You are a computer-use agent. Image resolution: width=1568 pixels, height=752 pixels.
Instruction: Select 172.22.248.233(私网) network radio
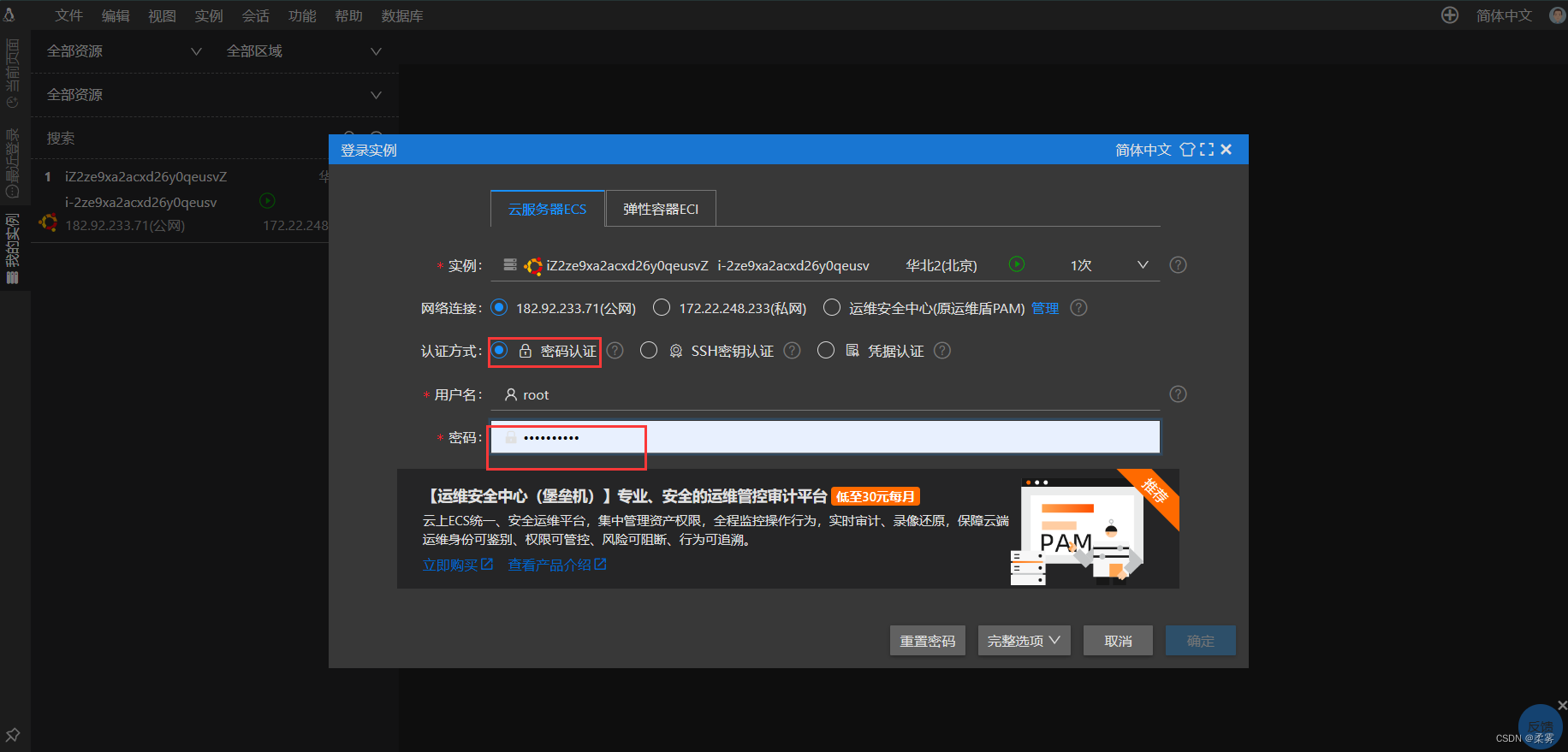(662, 307)
